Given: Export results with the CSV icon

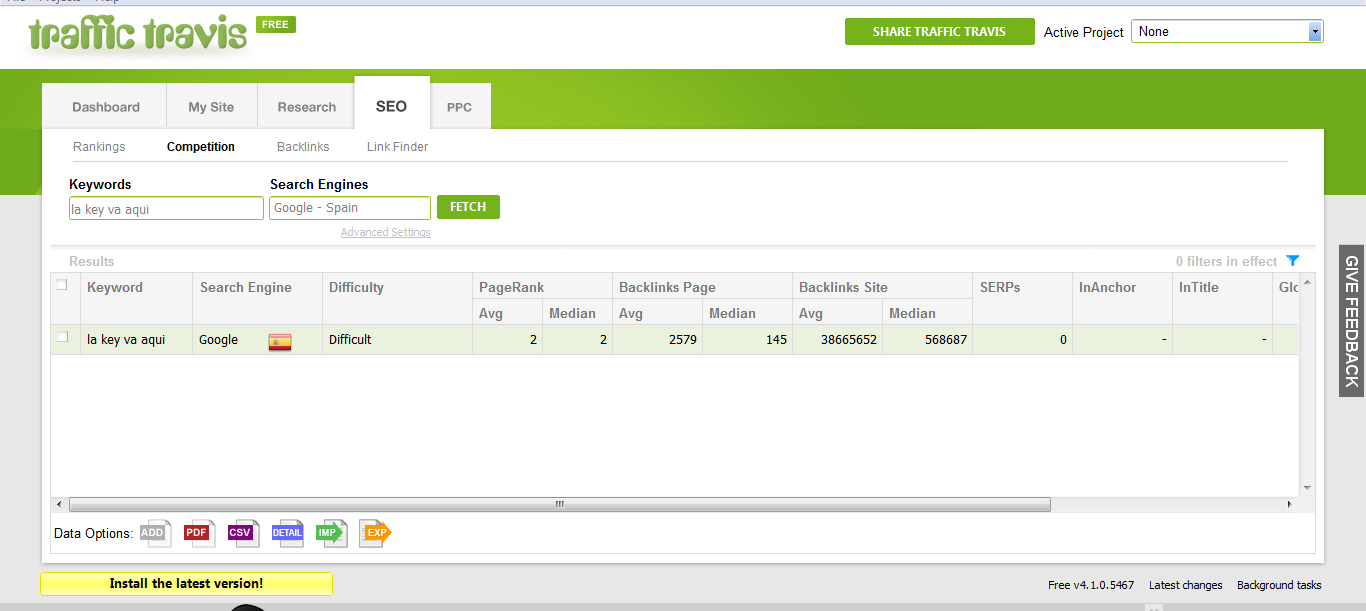Looking at the screenshot, I should click(x=243, y=533).
